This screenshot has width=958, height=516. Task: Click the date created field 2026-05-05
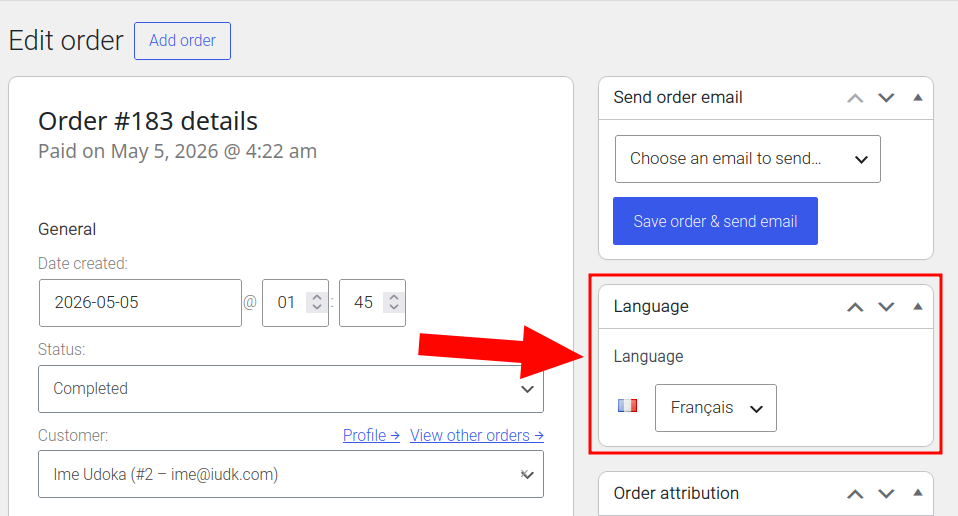point(140,303)
